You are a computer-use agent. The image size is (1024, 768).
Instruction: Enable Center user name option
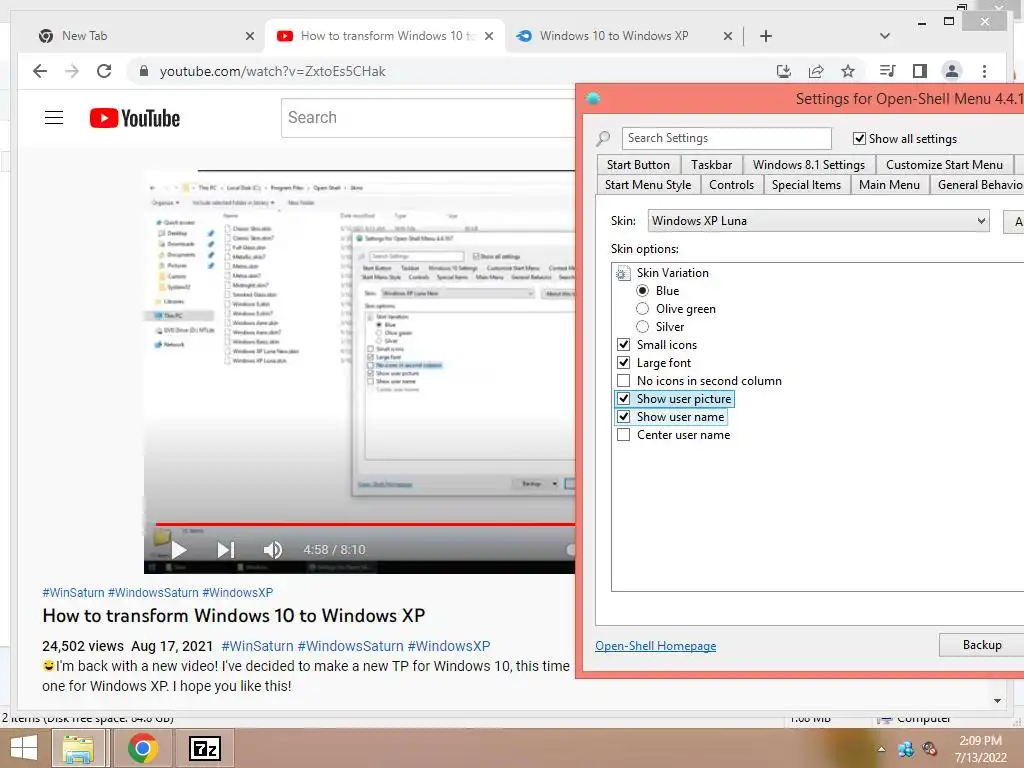(x=624, y=435)
